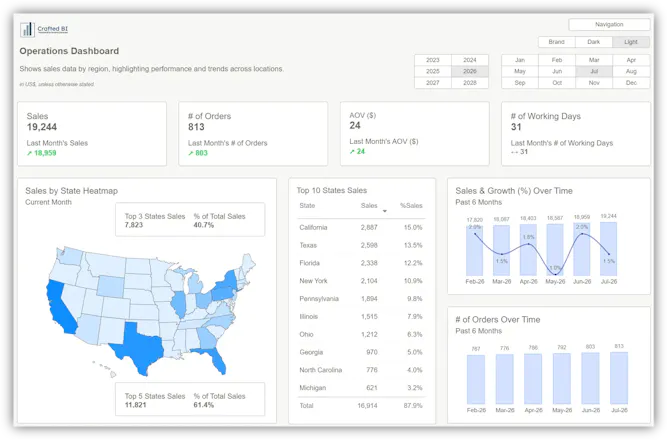Select year 2025 in year slicer
Screen dimensions: 667x440
click(433, 71)
